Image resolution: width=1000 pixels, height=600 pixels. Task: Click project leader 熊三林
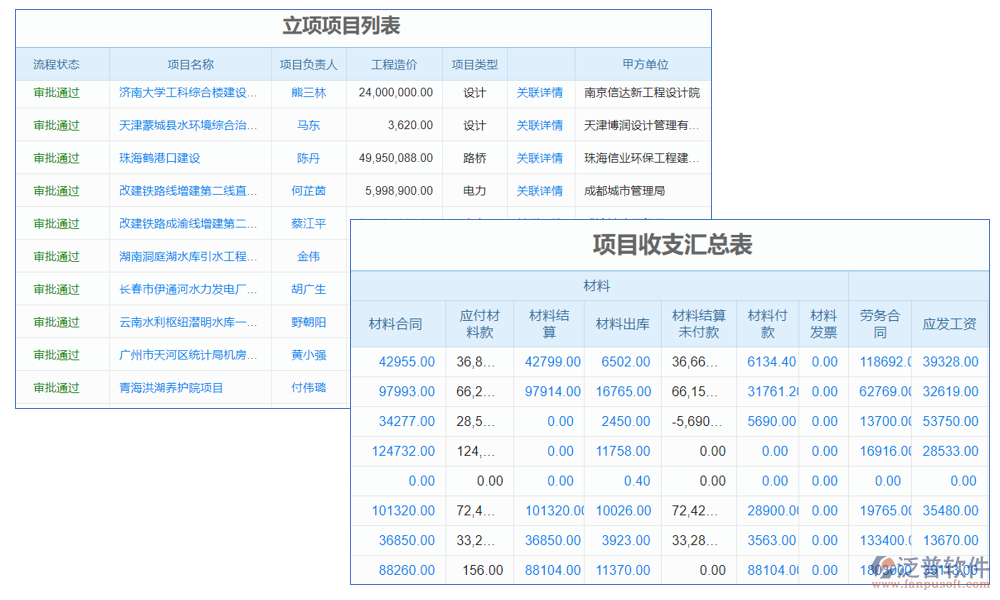tap(307, 92)
